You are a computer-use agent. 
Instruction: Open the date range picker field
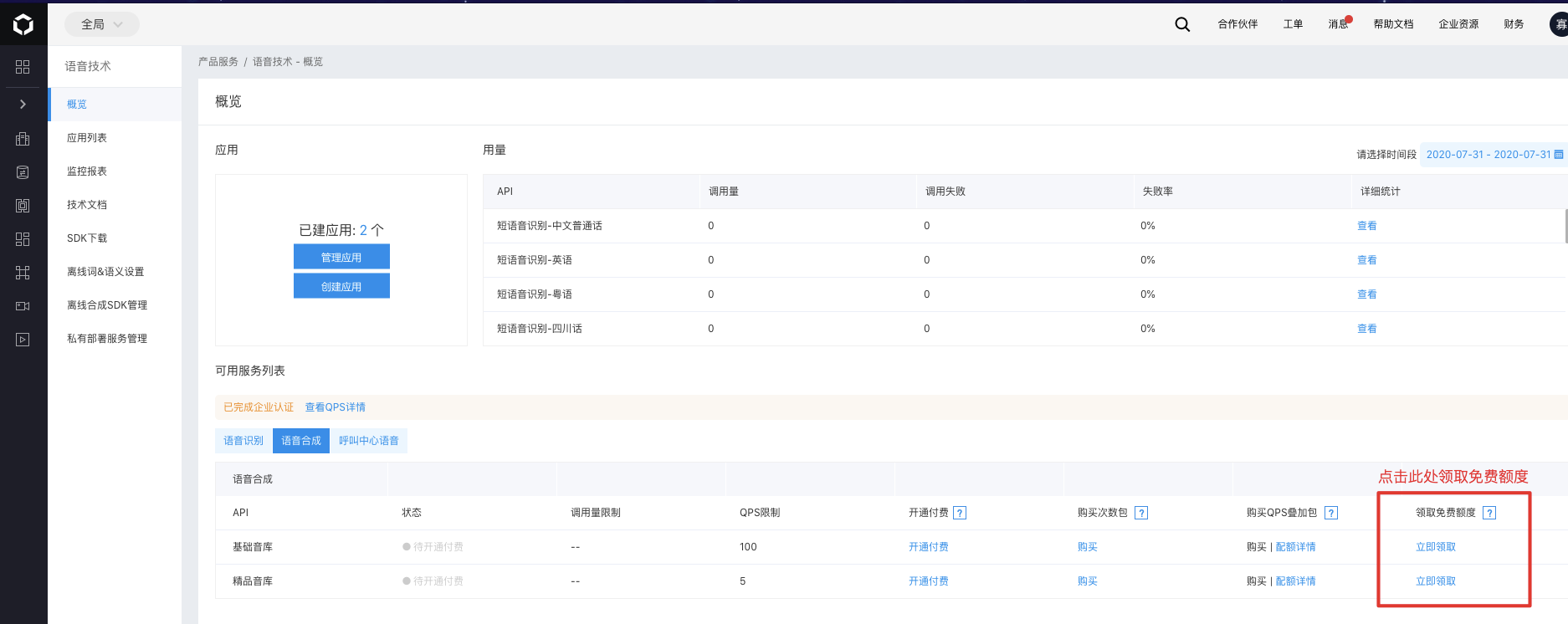(x=1494, y=155)
